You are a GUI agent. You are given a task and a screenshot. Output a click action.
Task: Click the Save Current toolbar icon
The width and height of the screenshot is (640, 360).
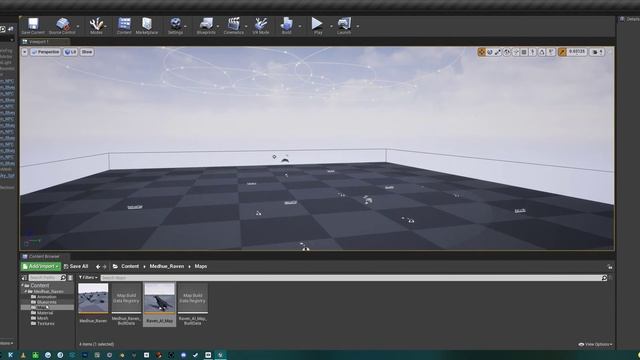click(x=33, y=26)
